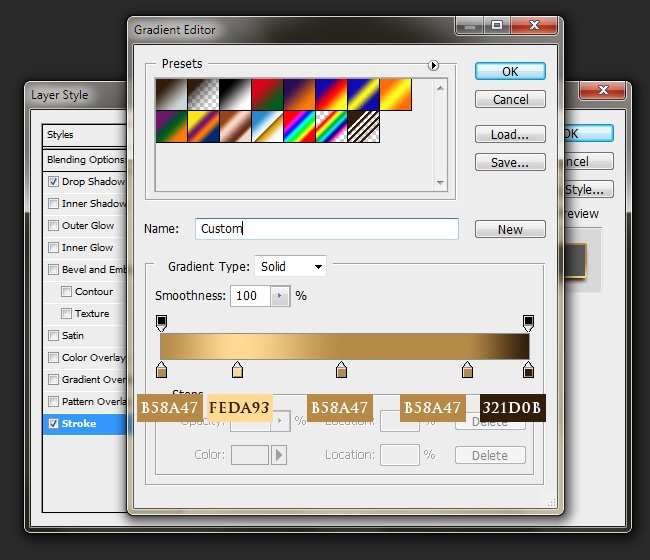Select the Stroke label in the styles list
Screen dimensions: 650x560
click(x=79, y=423)
